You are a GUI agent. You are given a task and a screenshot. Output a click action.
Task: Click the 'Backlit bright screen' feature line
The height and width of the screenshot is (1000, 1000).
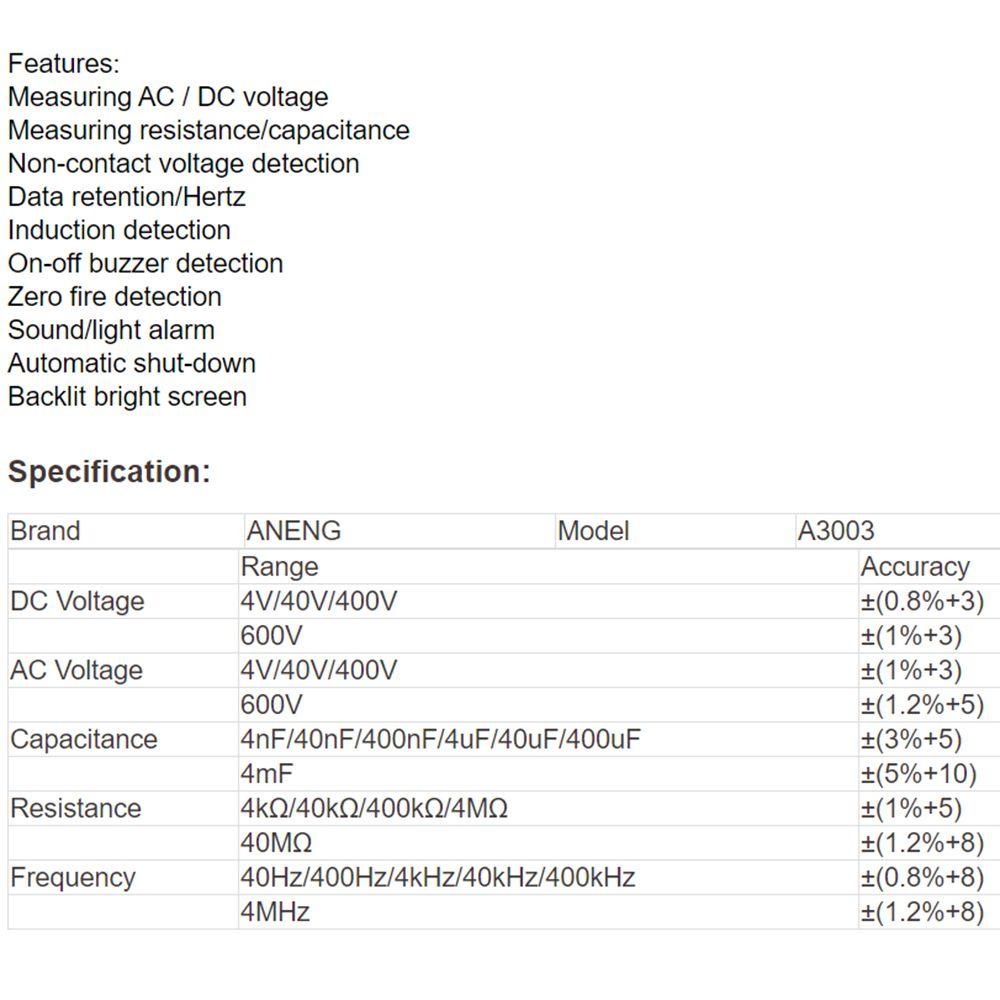point(127,396)
